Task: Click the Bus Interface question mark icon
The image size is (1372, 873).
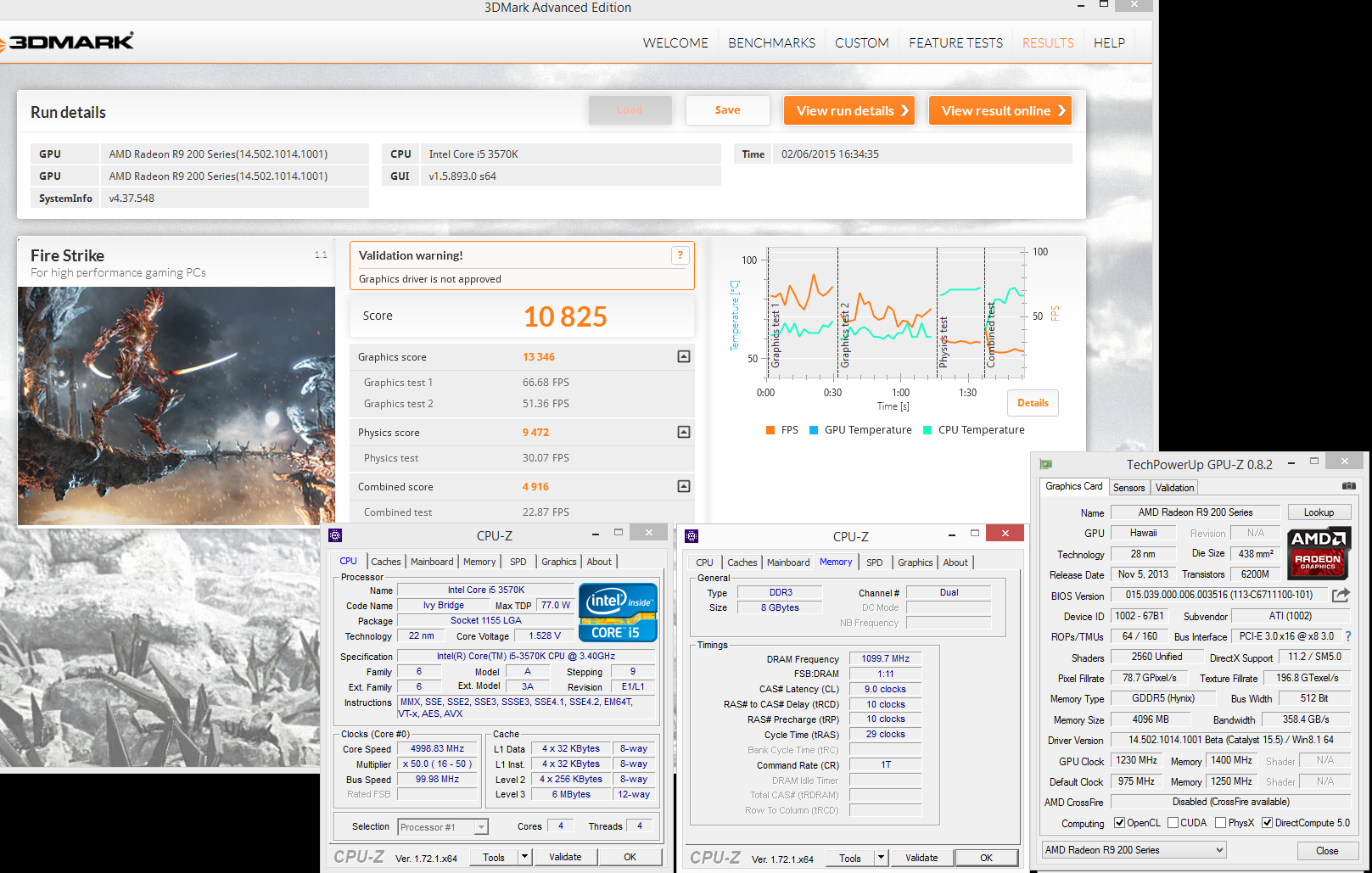Action: click(x=1347, y=636)
